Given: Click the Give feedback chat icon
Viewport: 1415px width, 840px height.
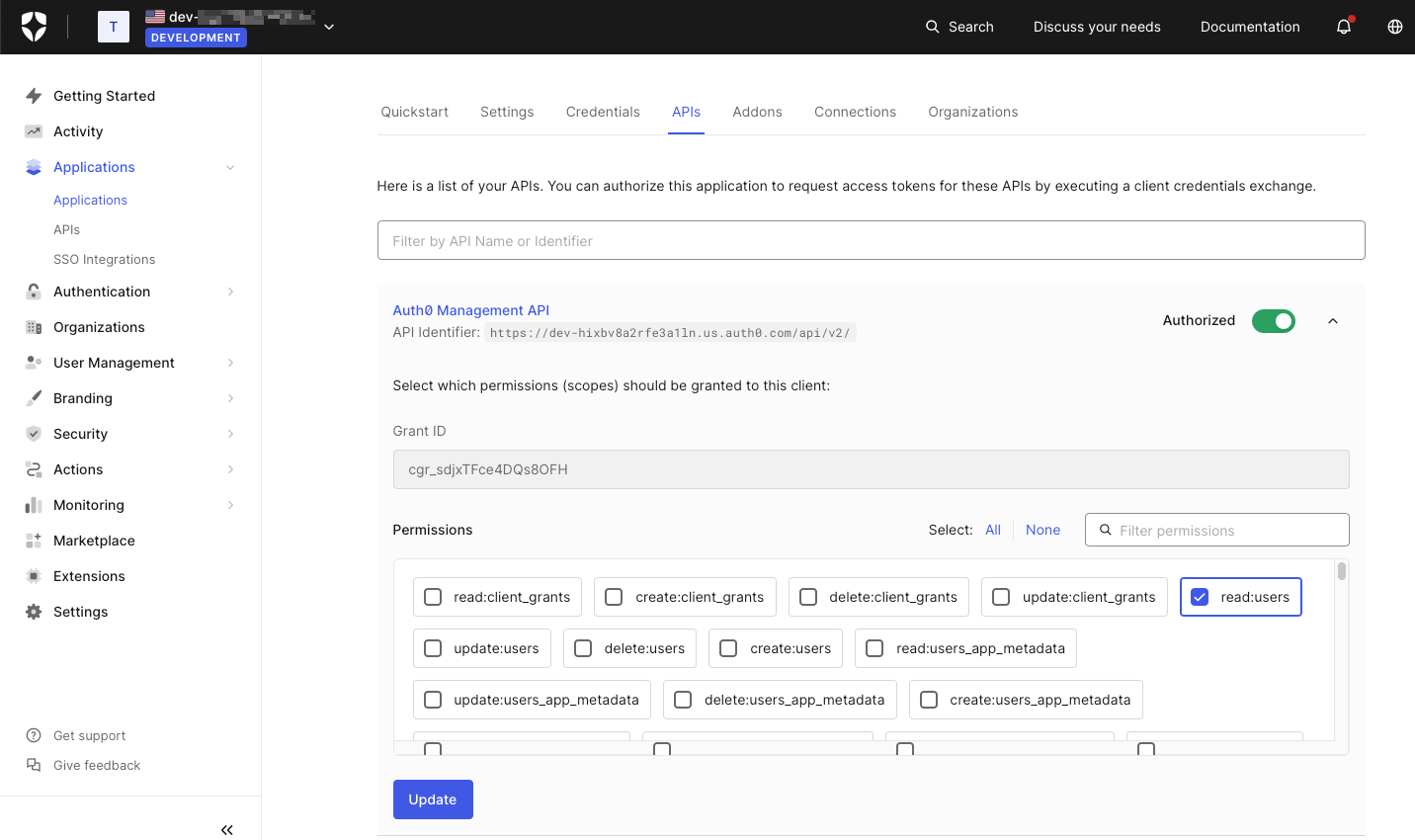Looking at the screenshot, I should tap(34, 765).
